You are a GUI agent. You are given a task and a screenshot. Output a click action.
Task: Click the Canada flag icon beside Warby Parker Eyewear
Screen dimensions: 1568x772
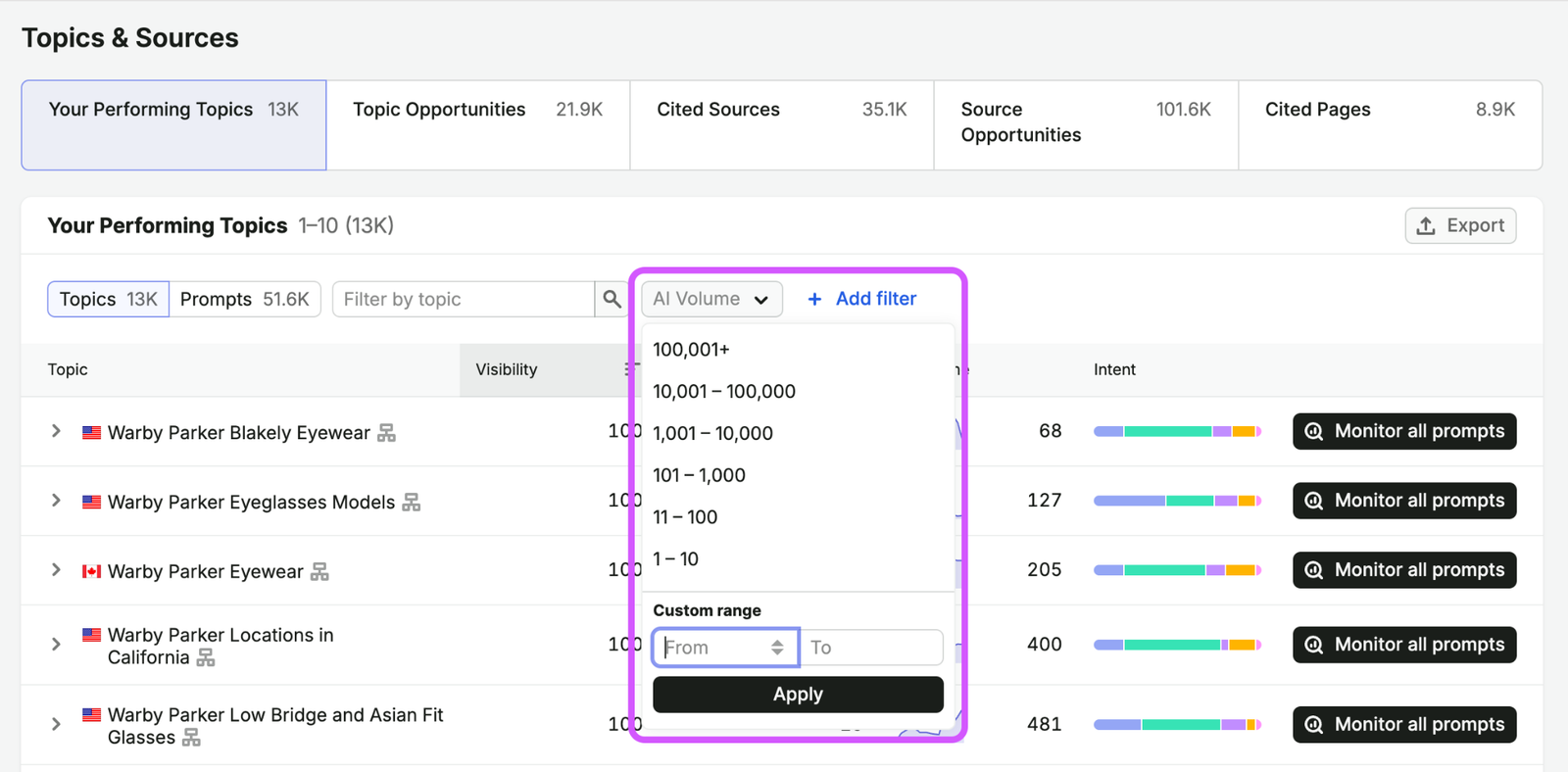(91, 571)
